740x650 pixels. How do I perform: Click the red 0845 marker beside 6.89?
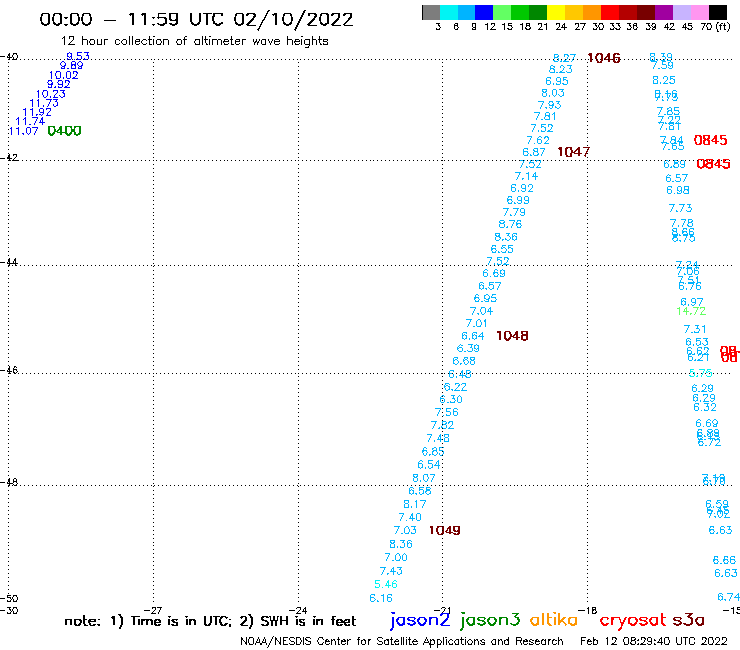click(713, 164)
